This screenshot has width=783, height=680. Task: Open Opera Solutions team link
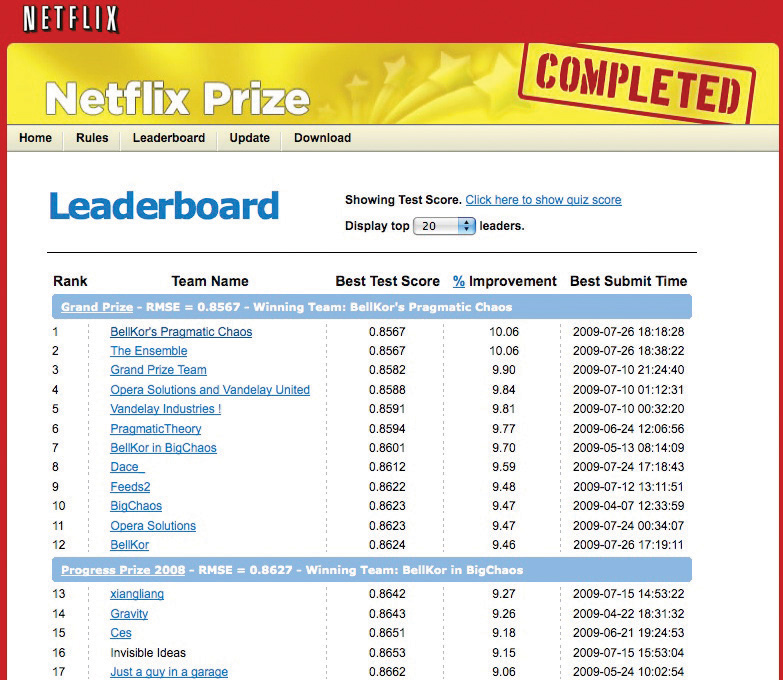click(153, 526)
